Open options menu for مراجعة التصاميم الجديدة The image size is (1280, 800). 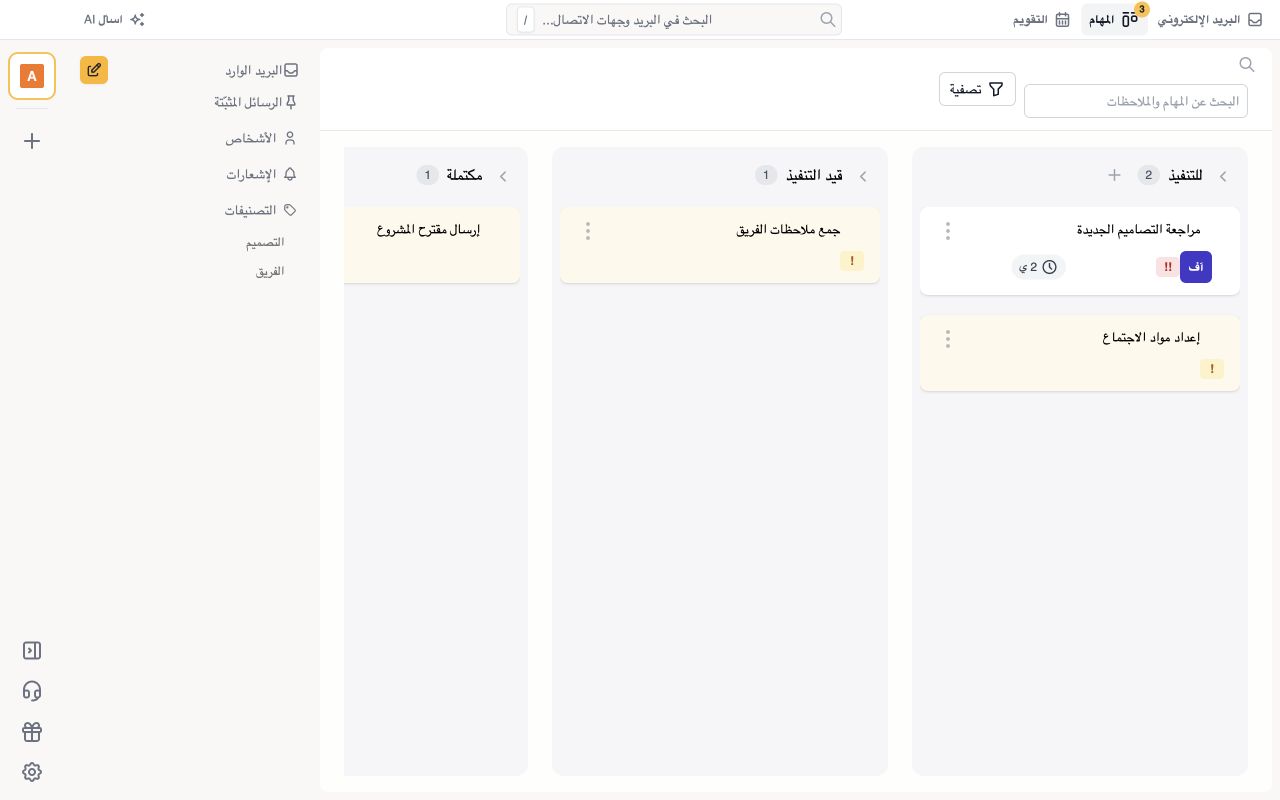click(x=948, y=231)
